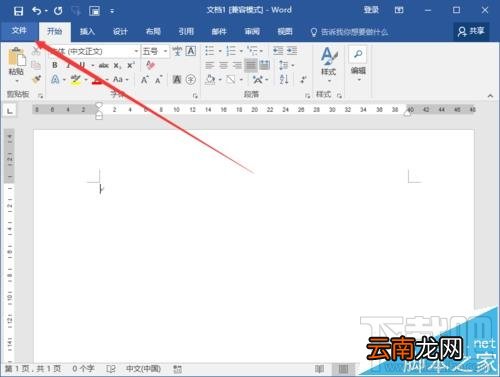Viewport: 500px width, 377px height.
Task: Toggle Character Shading A icon
Action: pyautogui.click(x=177, y=80)
